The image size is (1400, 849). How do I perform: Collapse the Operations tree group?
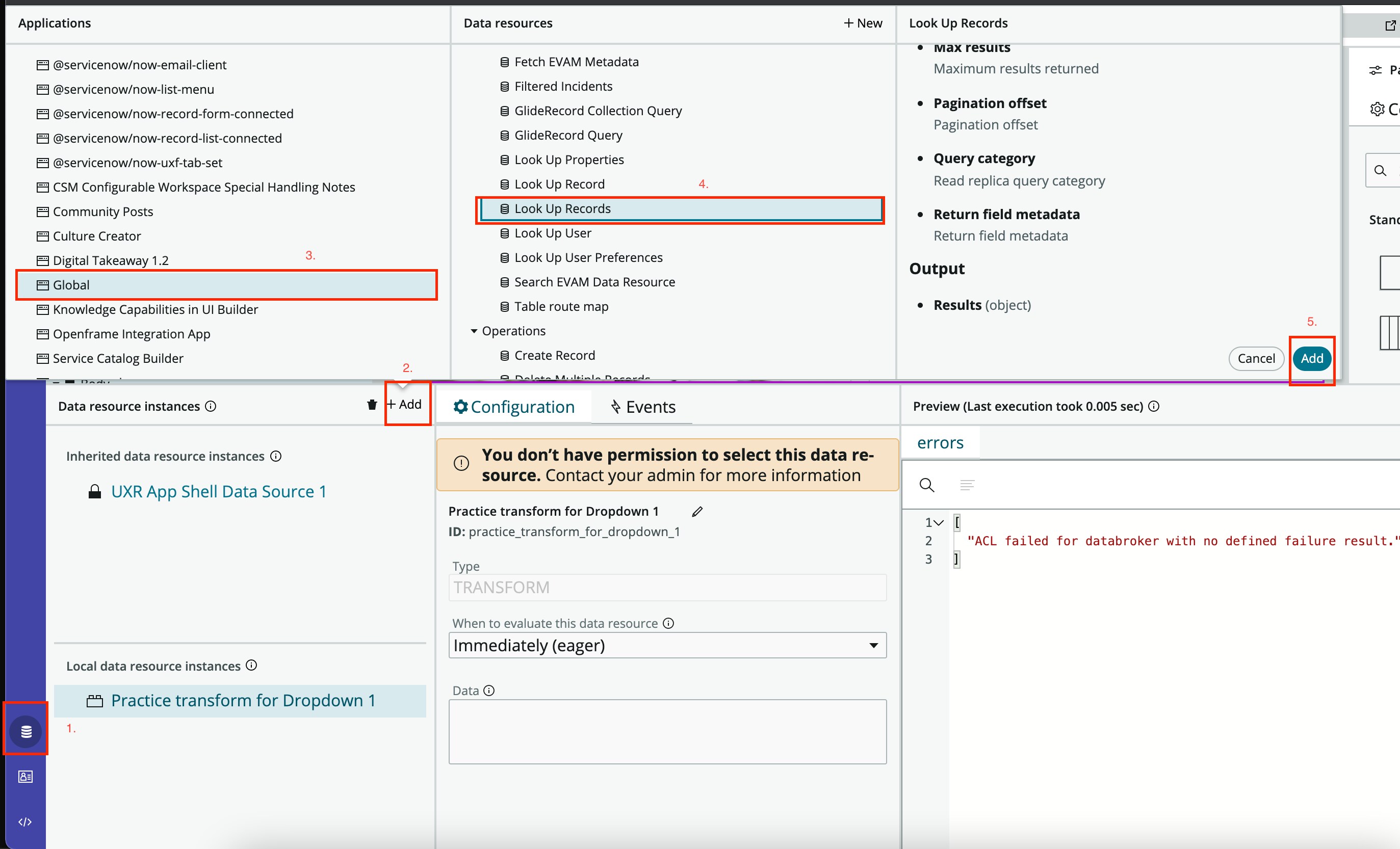coord(474,331)
